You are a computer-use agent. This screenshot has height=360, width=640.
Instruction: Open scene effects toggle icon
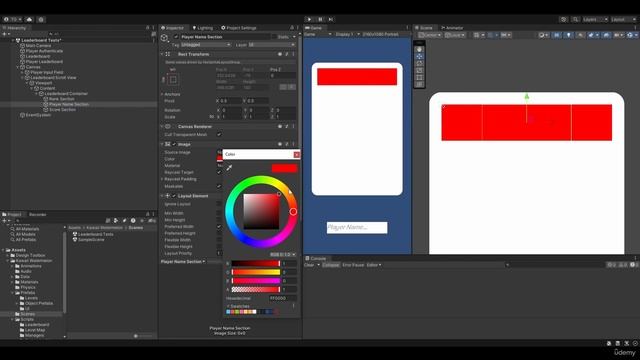pyautogui.click(x=592, y=35)
